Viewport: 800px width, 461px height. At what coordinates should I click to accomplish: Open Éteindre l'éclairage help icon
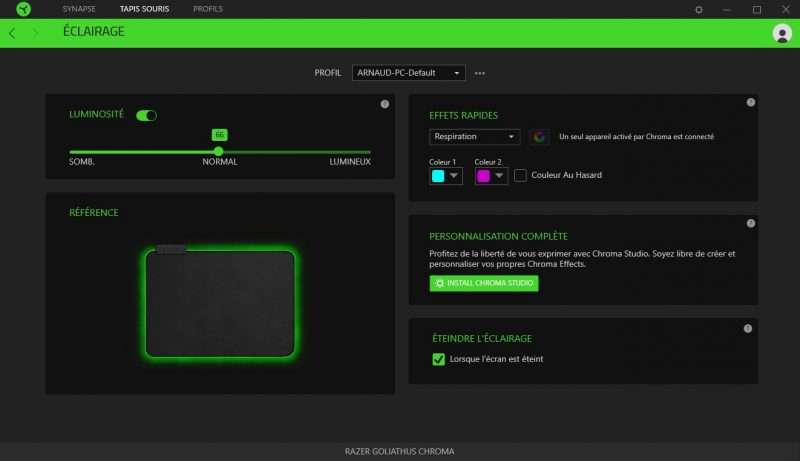[x=748, y=329]
